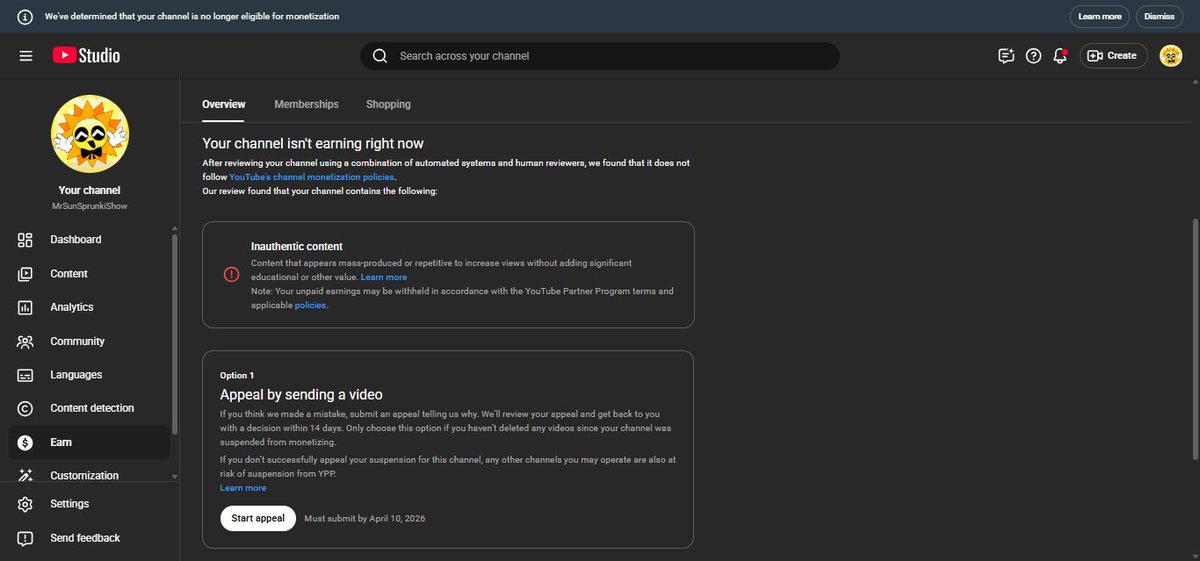Click the MrSunSprunkiShow channel name

tap(89, 206)
